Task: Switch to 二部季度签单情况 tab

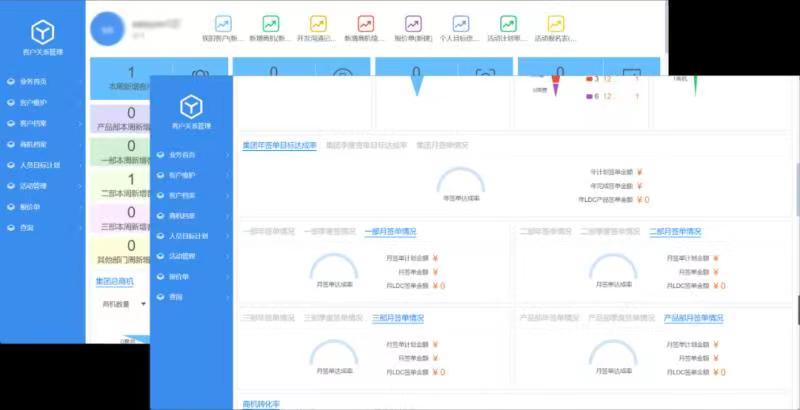Action: 610,232
